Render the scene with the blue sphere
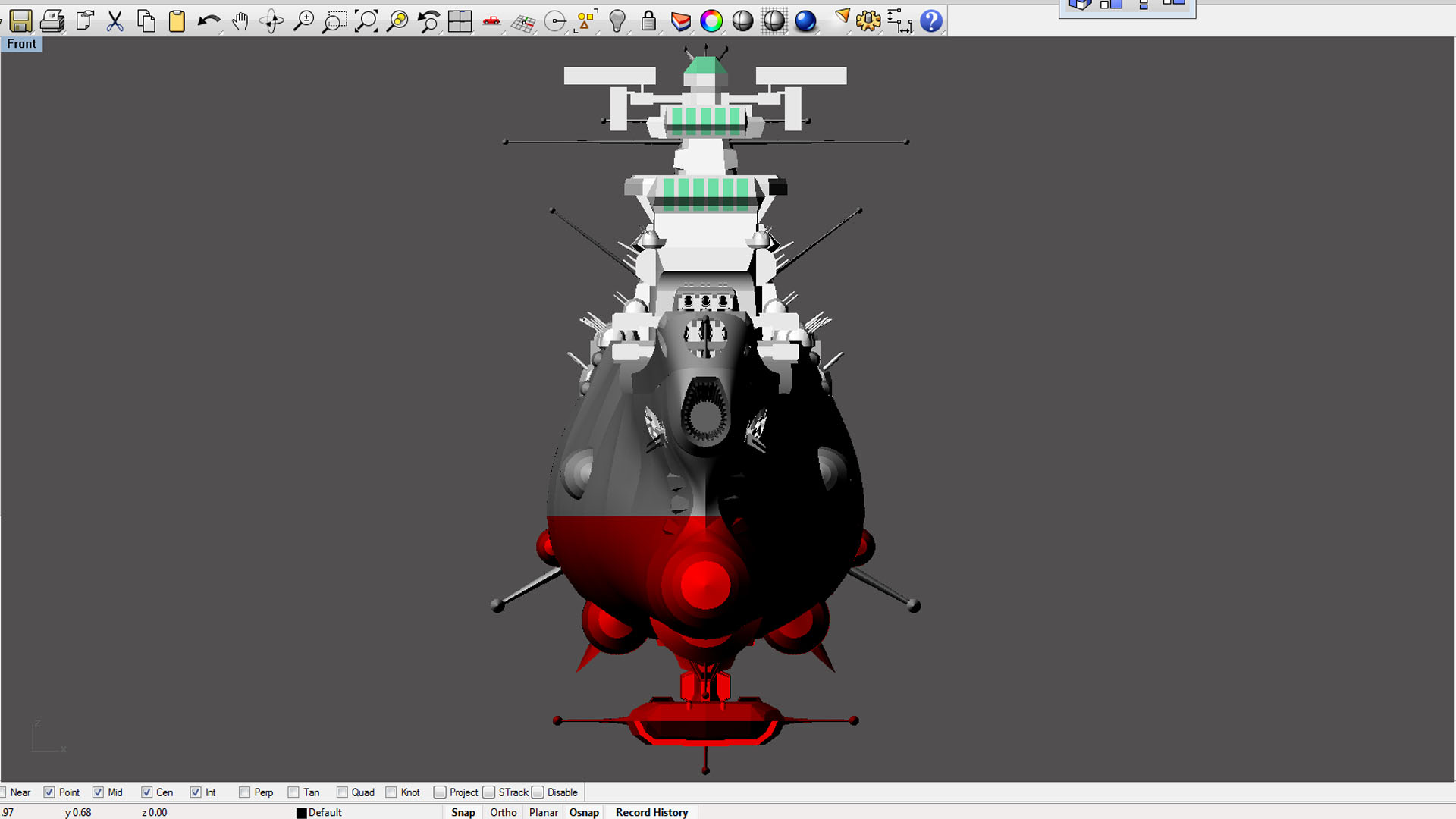The width and height of the screenshot is (1456, 819). [x=805, y=20]
